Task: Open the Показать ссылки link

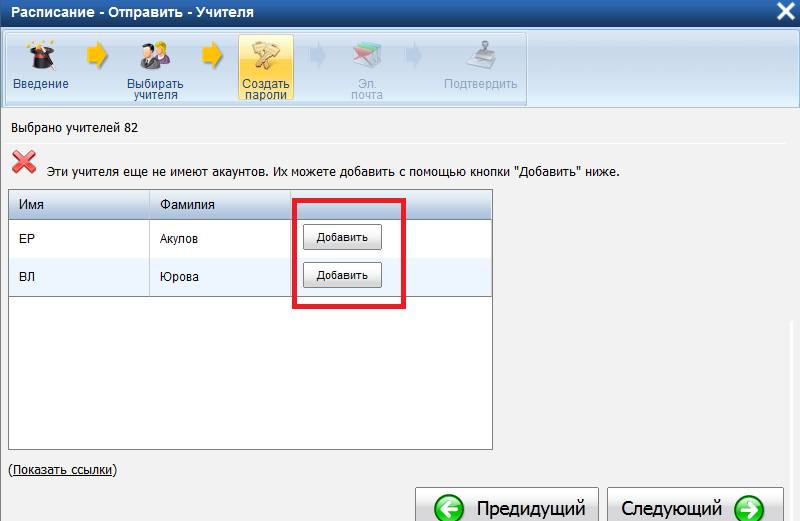Action: click(x=63, y=469)
